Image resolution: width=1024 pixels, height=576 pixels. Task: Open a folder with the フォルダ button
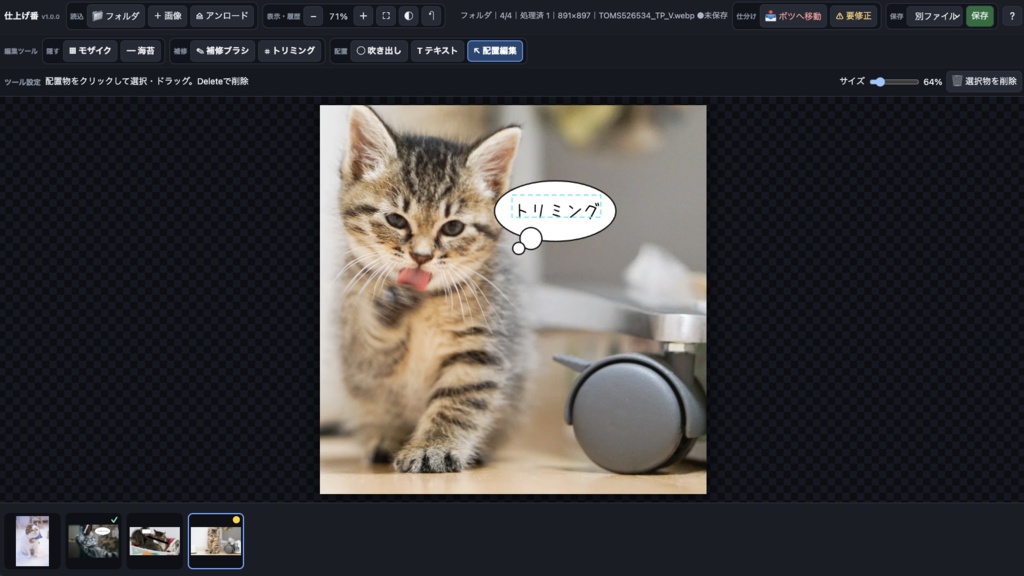coord(116,16)
